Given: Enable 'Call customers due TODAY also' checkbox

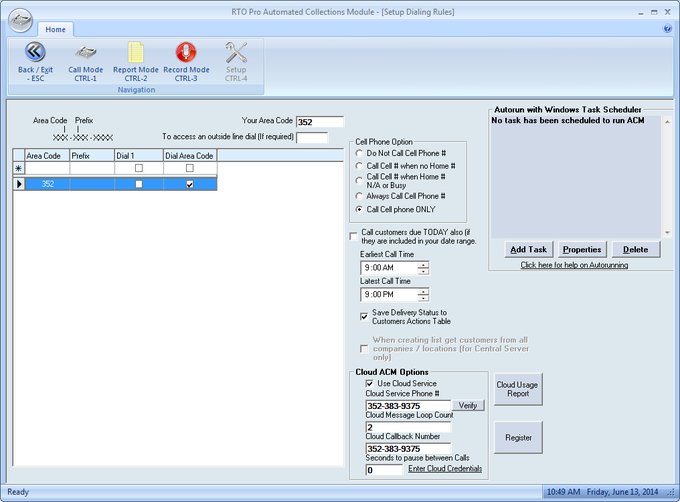Looking at the screenshot, I should coord(353,237).
